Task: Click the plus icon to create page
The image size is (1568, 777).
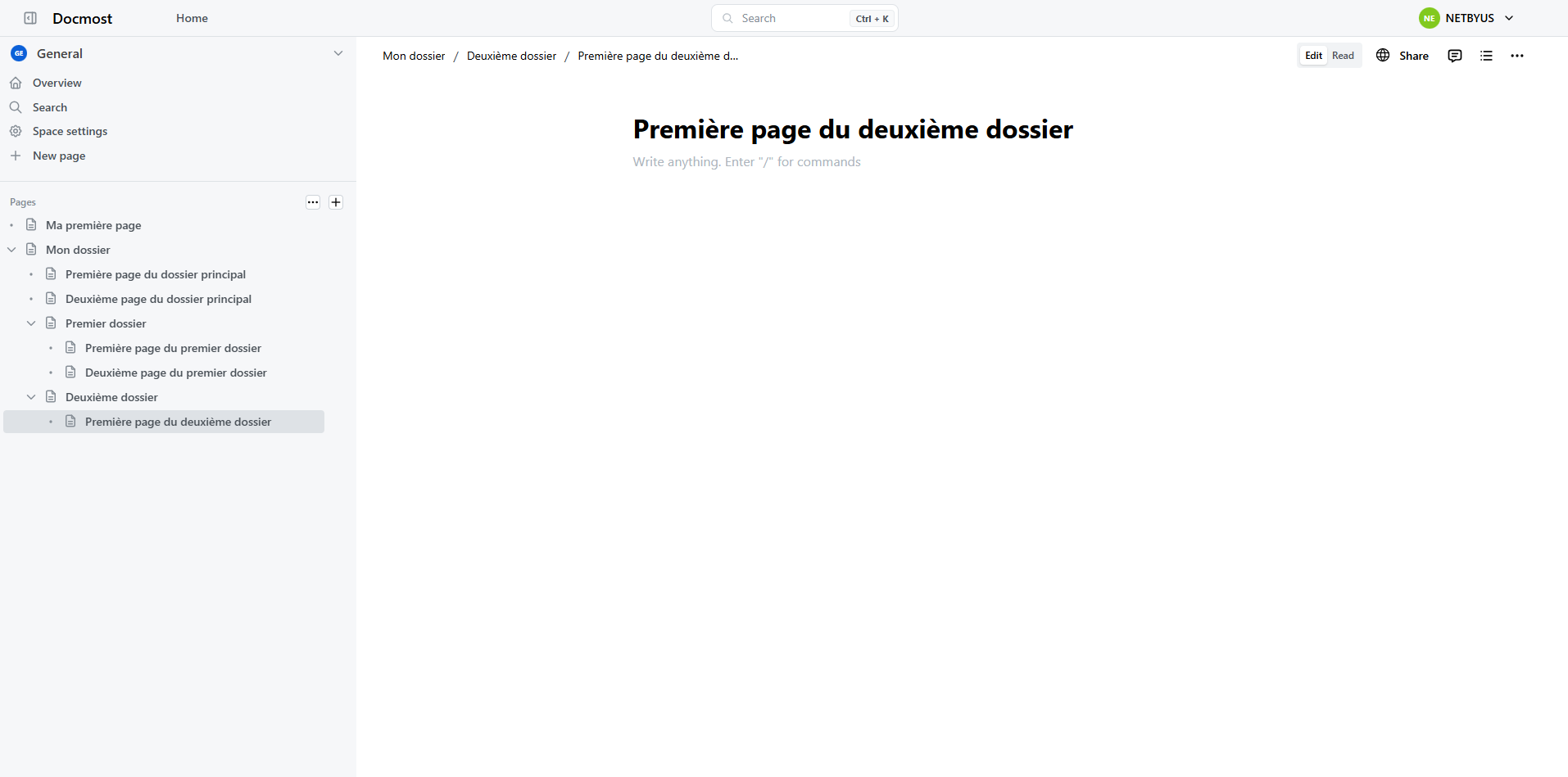Action: [x=336, y=202]
